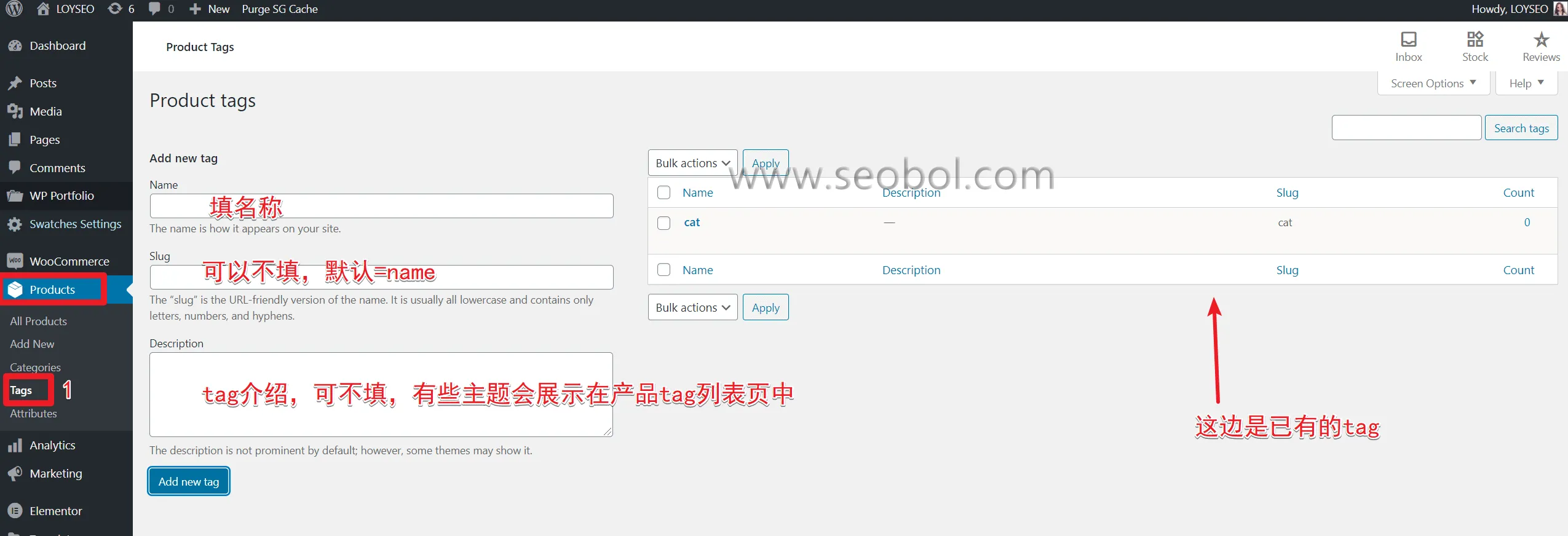Expand the Screen Options panel

point(1433,83)
